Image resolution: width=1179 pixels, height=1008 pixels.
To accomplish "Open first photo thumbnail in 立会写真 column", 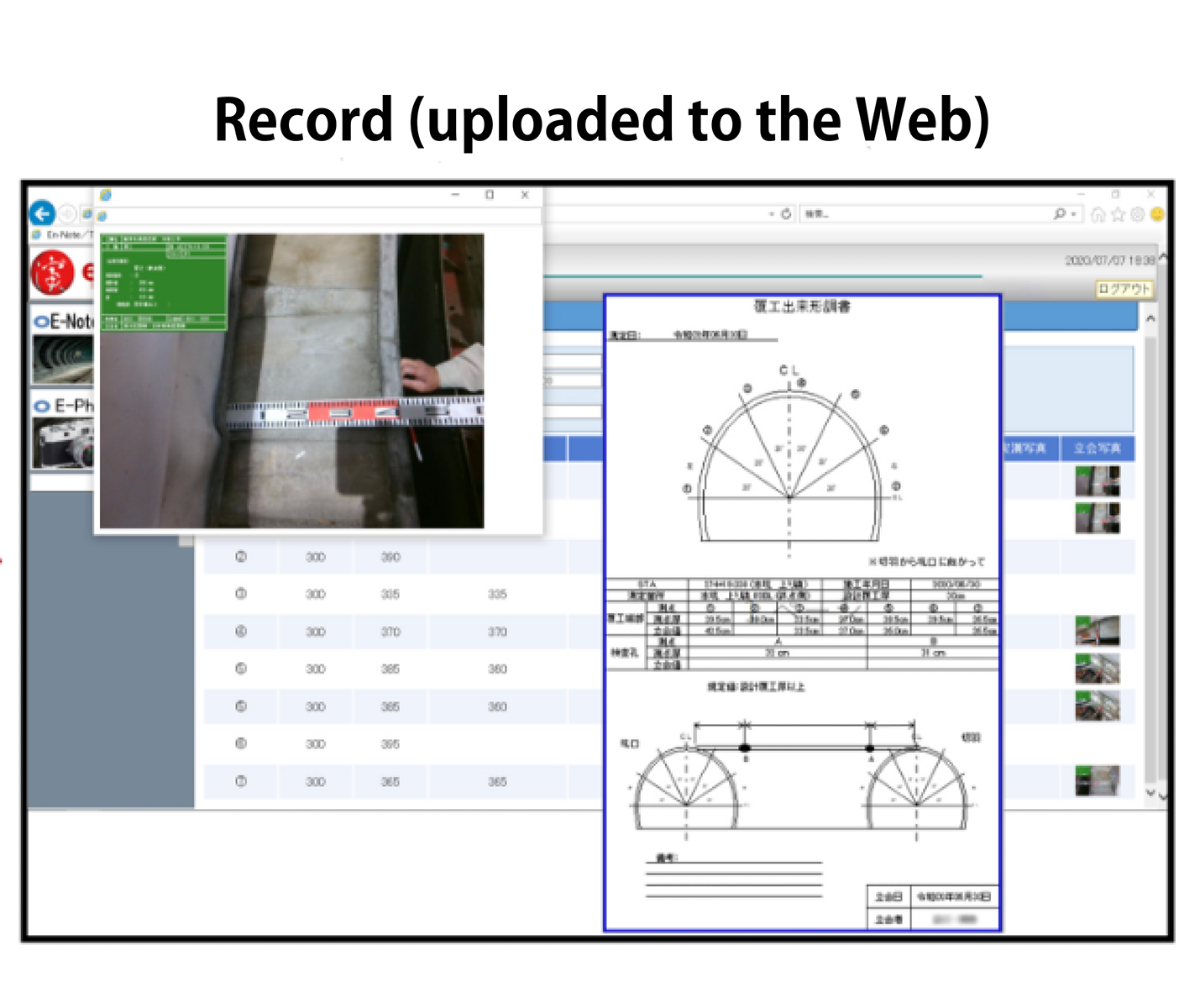I will point(1097,481).
